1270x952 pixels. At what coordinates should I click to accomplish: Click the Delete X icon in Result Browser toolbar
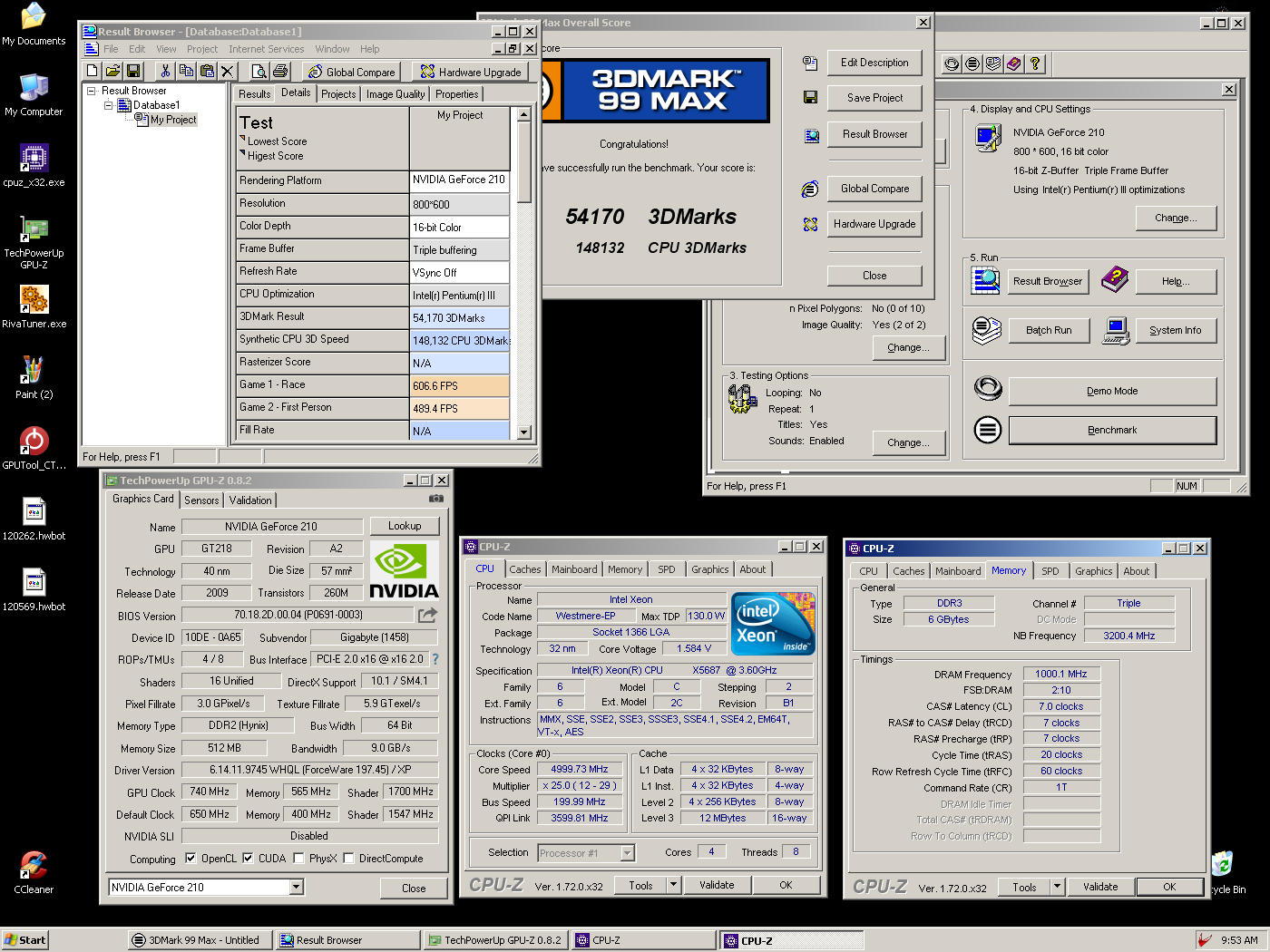[x=228, y=71]
